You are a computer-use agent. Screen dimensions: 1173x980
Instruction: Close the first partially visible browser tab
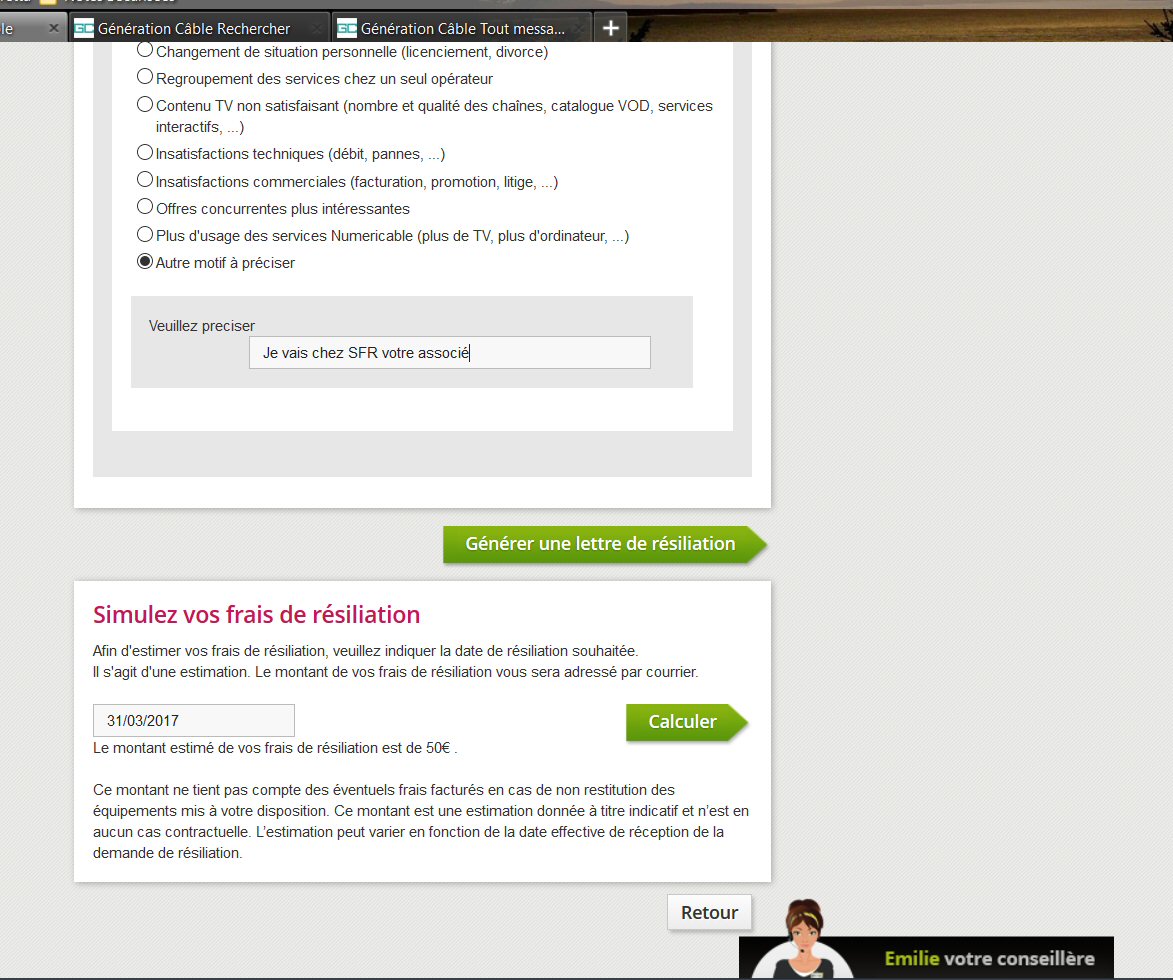click(x=54, y=29)
